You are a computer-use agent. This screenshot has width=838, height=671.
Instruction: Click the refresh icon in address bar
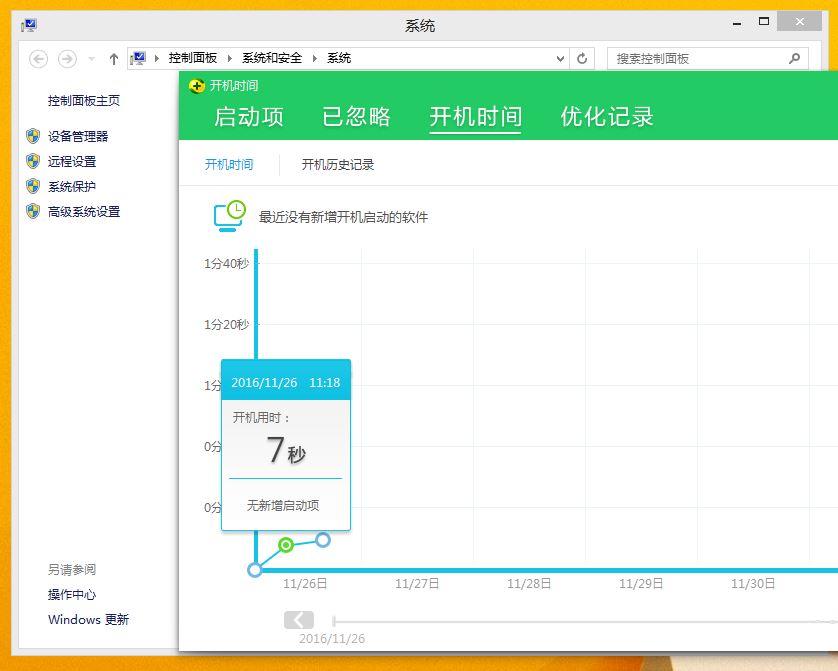pyautogui.click(x=582, y=58)
